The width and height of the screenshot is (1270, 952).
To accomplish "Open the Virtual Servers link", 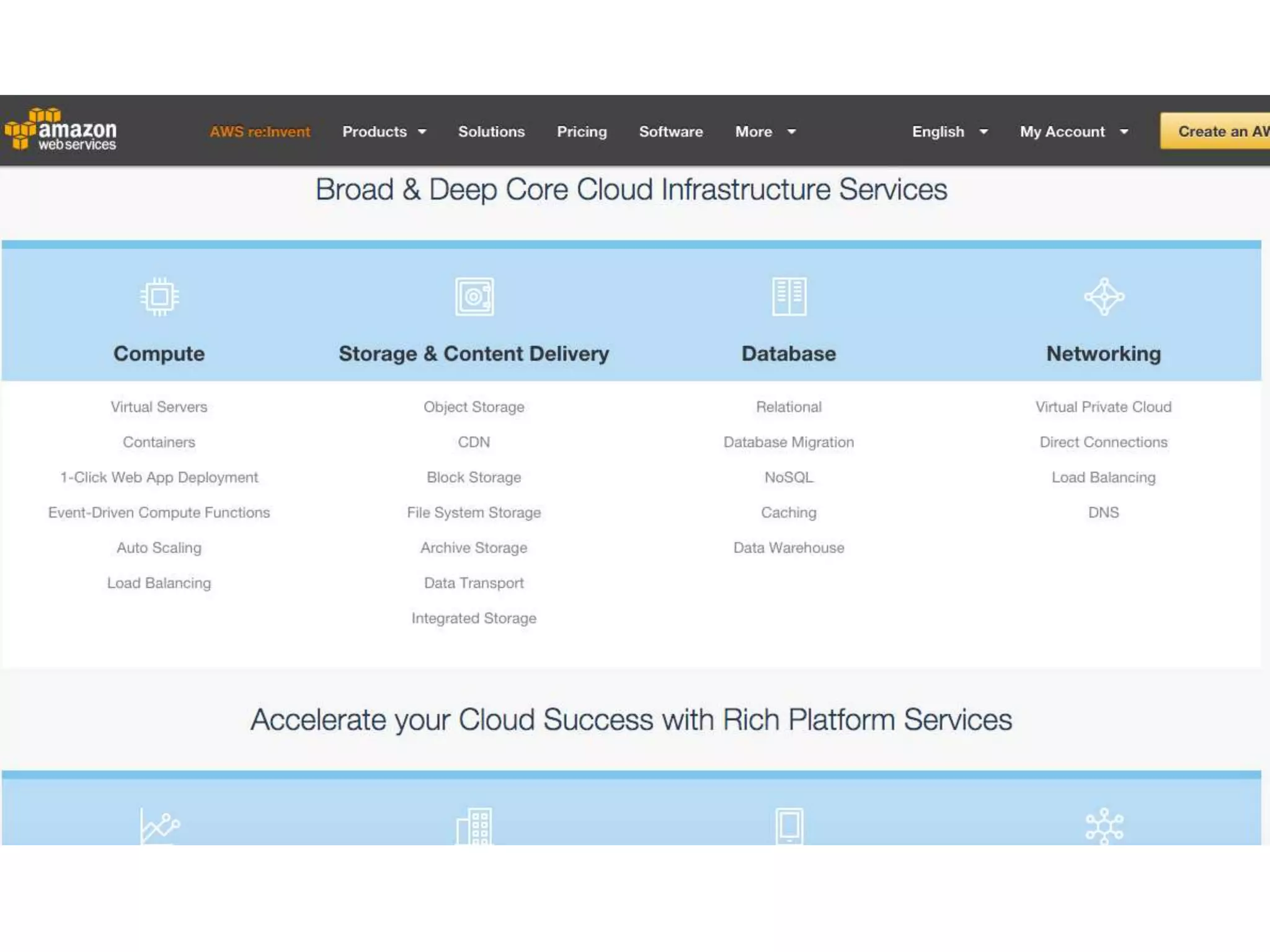I will point(159,407).
